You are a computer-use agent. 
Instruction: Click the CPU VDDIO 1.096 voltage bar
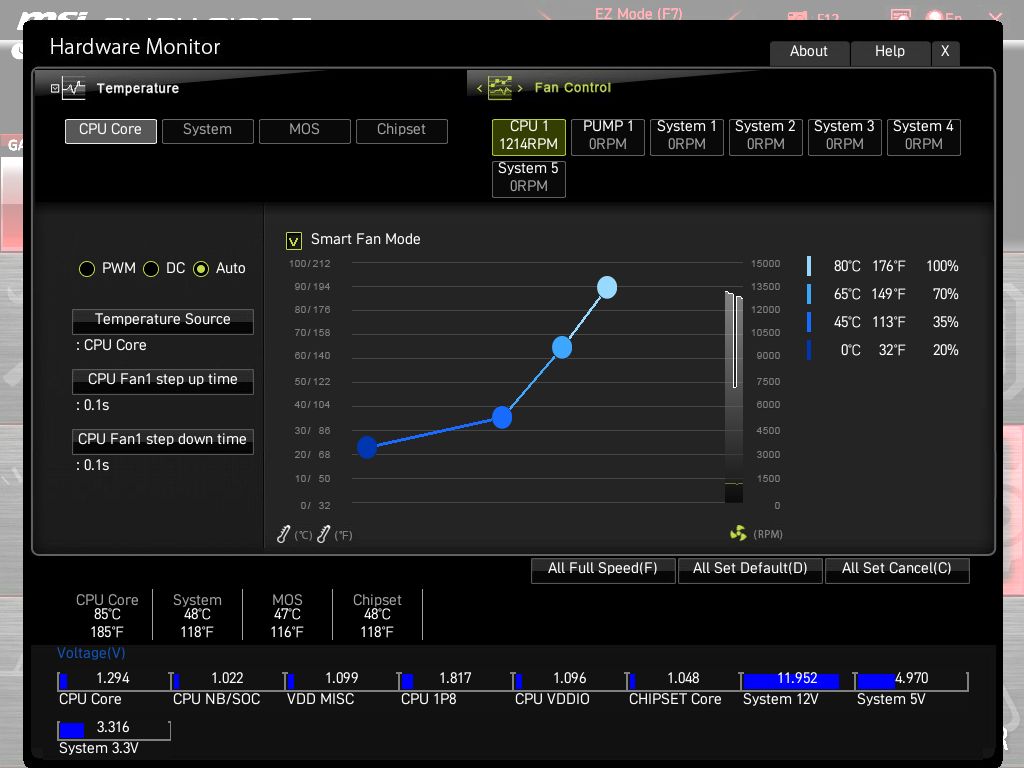(569, 680)
